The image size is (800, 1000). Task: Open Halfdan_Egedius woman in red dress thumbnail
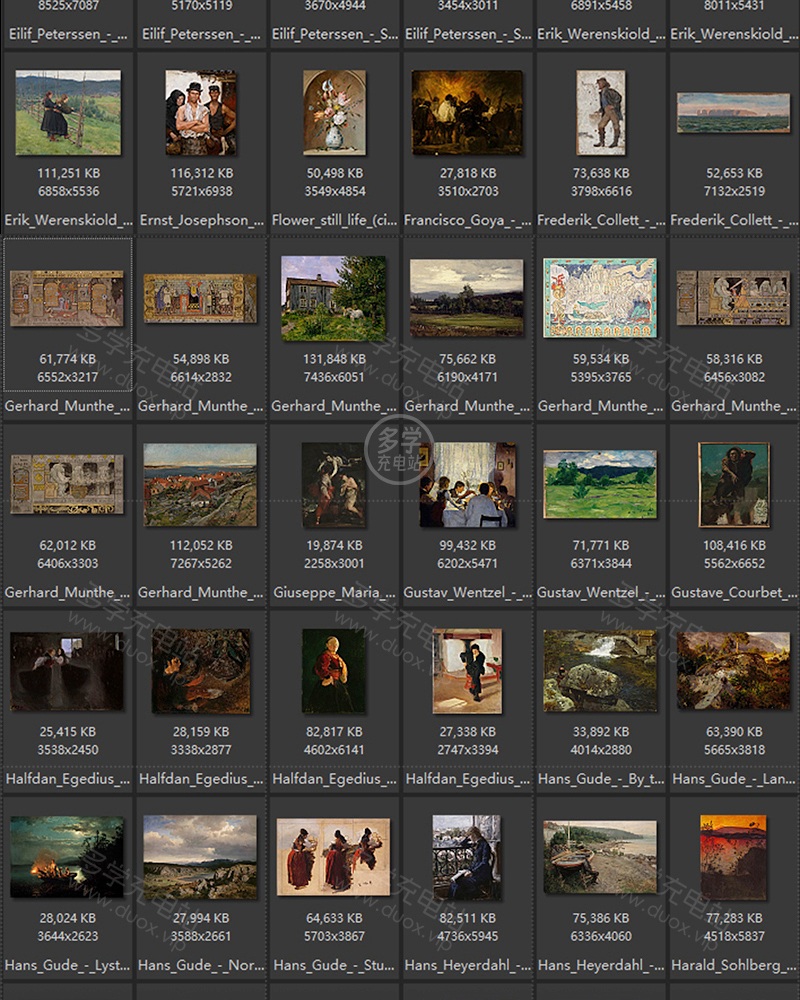(x=334, y=670)
